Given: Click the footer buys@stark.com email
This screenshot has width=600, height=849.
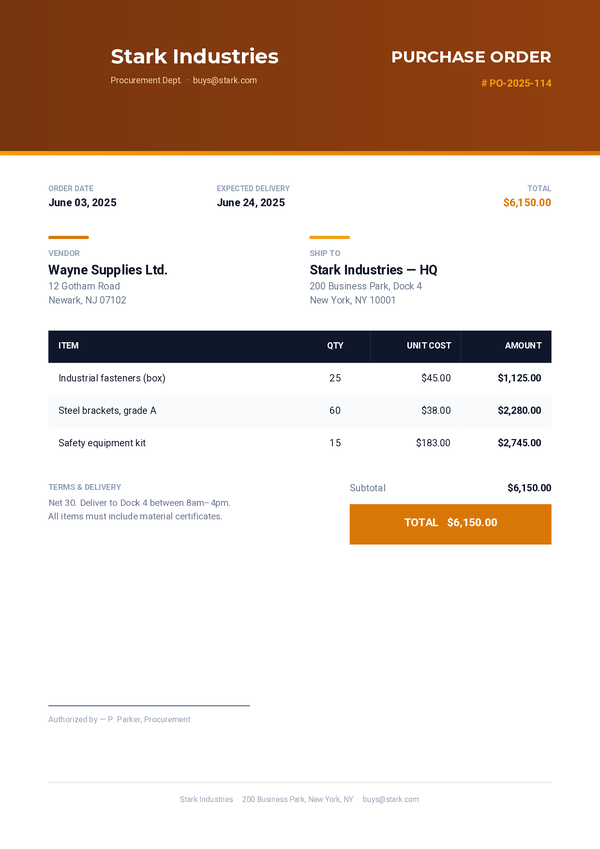Looking at the screenshot, I should click(390, 799).
